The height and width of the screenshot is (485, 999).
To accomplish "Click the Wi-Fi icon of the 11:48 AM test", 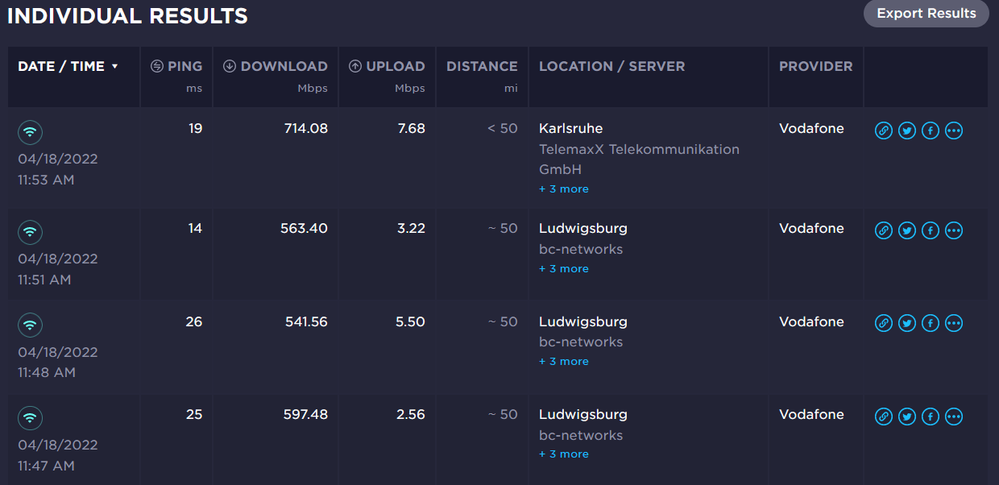I will click(31, 325).
